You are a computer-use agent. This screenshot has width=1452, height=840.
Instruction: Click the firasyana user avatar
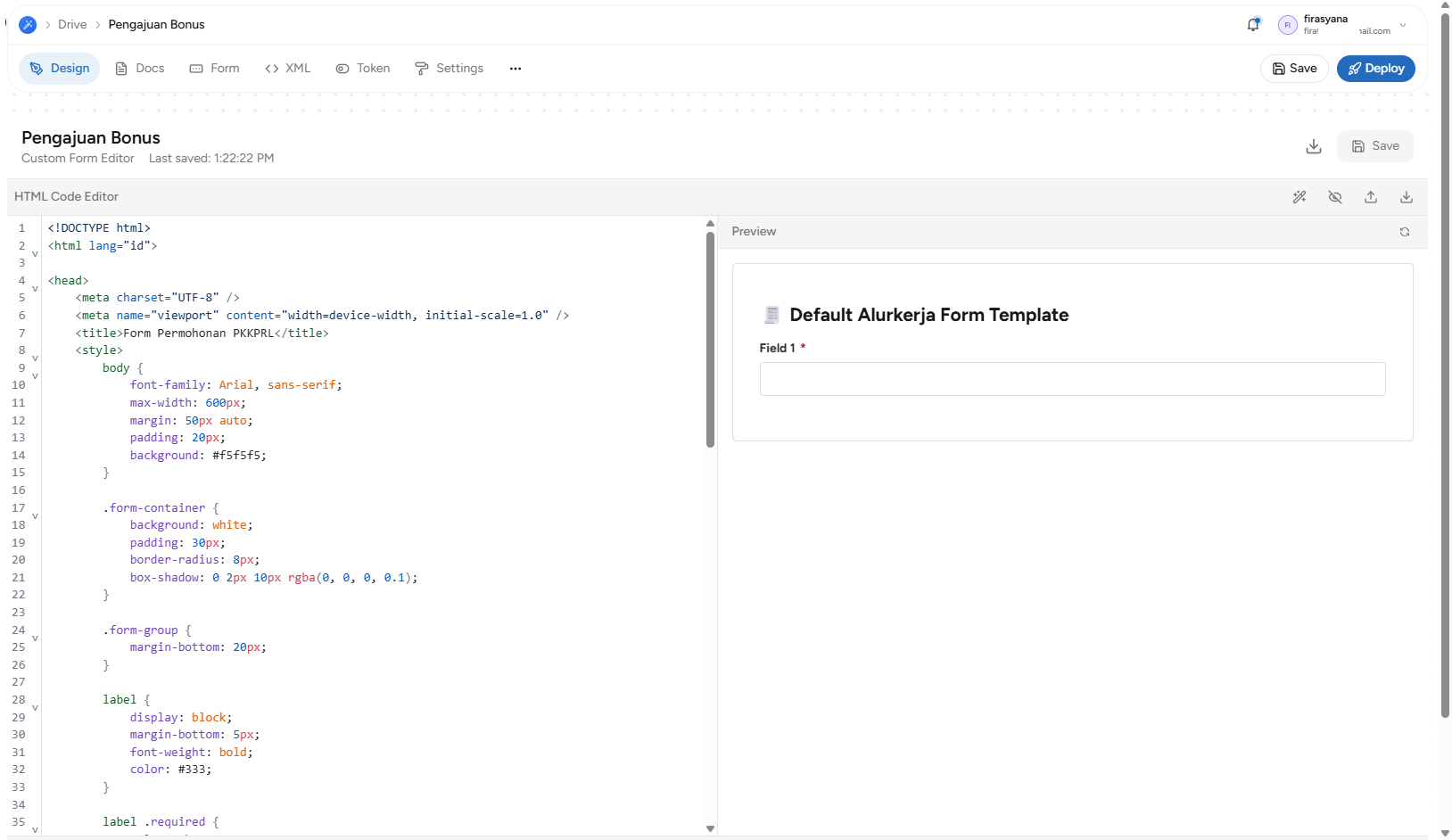pyautogui.click(x=1287, y=25)
